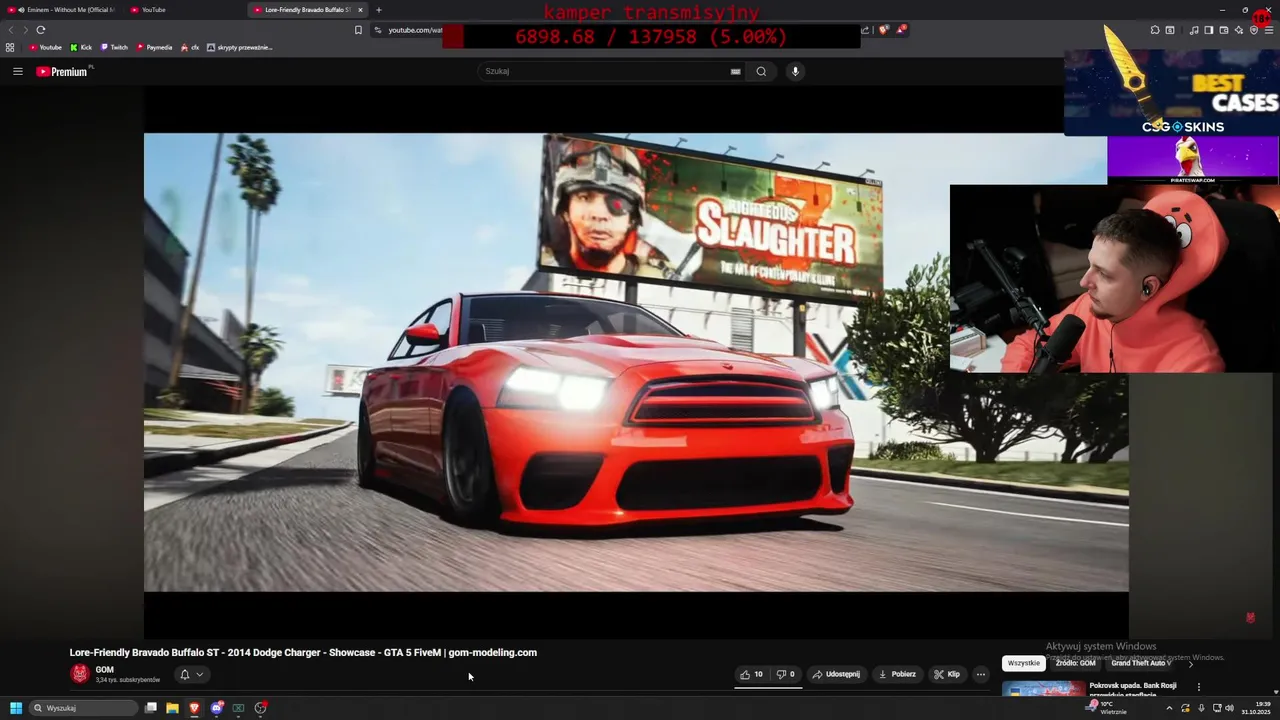
Task: Show hidden system tray icons chevron
Action: tap(1169, 708)
